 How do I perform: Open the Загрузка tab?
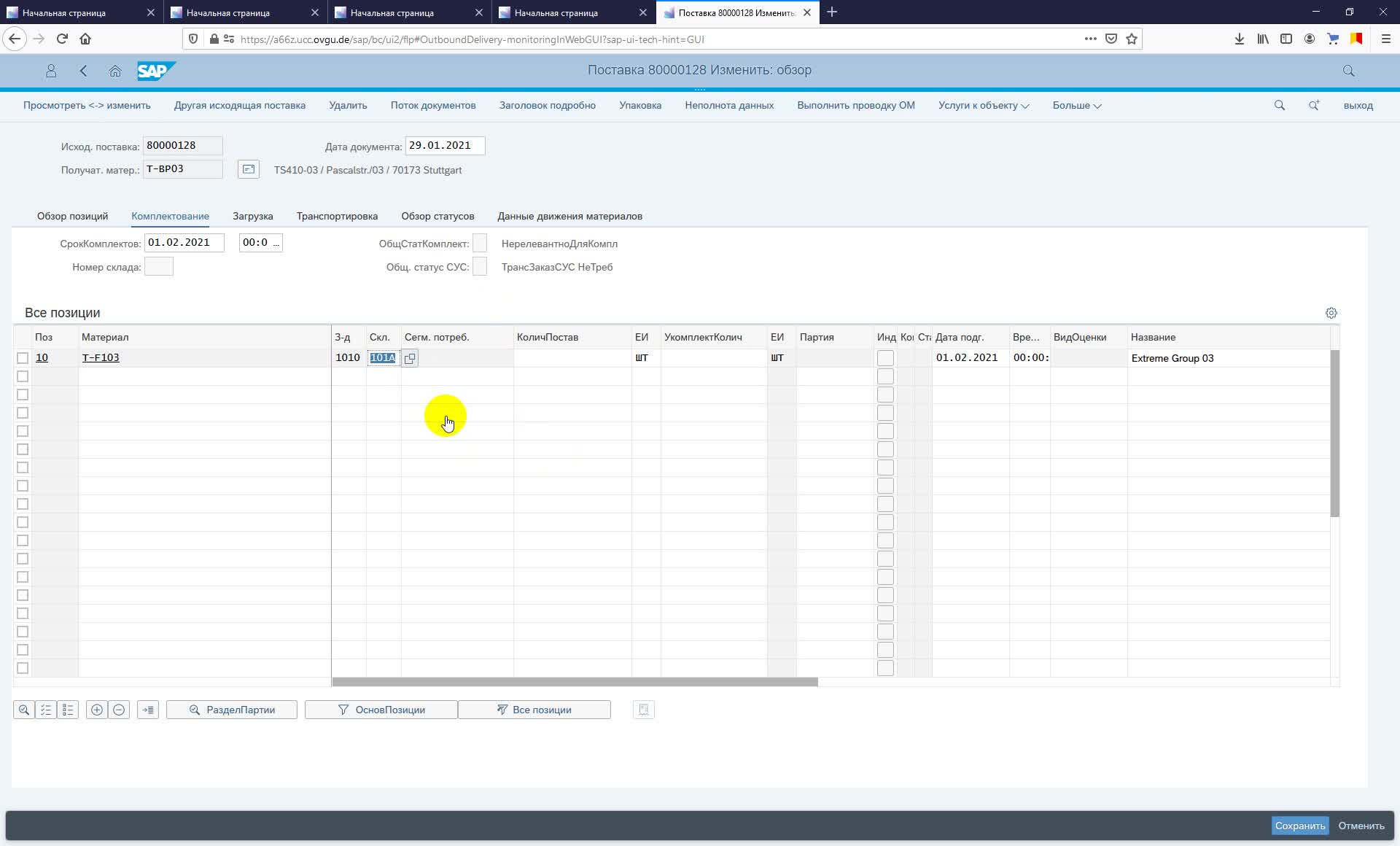252,216
